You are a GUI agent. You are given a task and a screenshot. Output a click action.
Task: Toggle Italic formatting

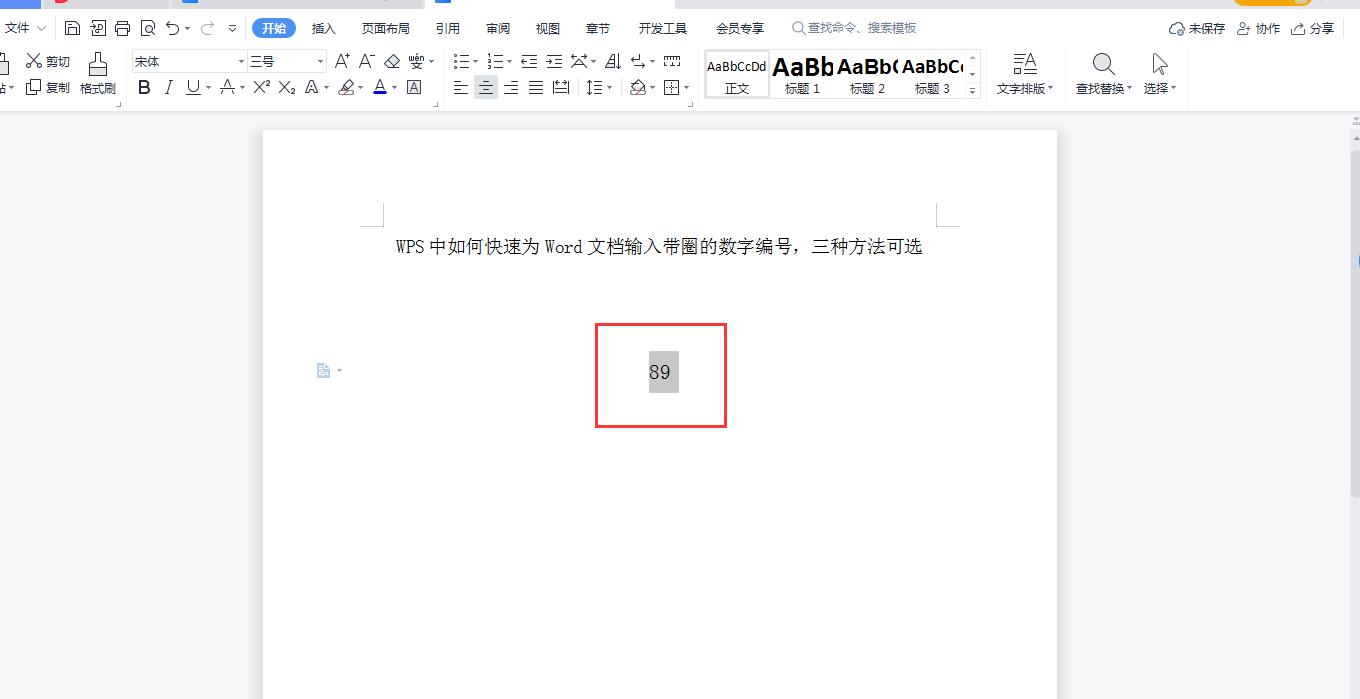pyautogui.click(x=168, y=88)
